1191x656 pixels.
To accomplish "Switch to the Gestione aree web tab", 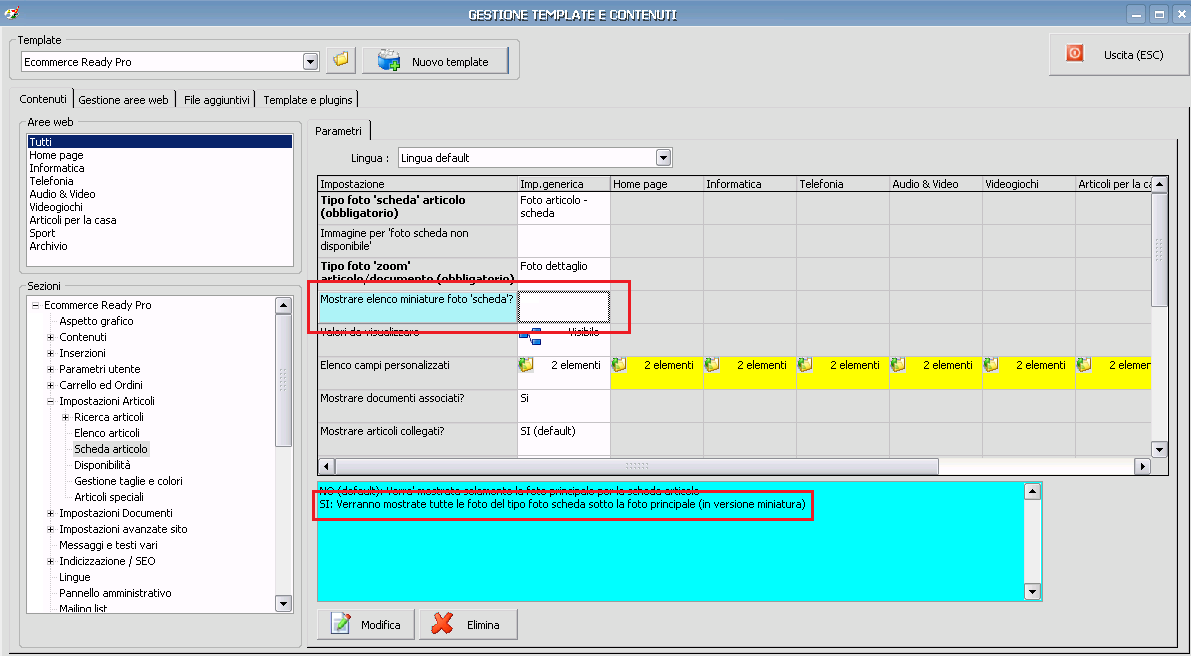I will tap(123, 99).
